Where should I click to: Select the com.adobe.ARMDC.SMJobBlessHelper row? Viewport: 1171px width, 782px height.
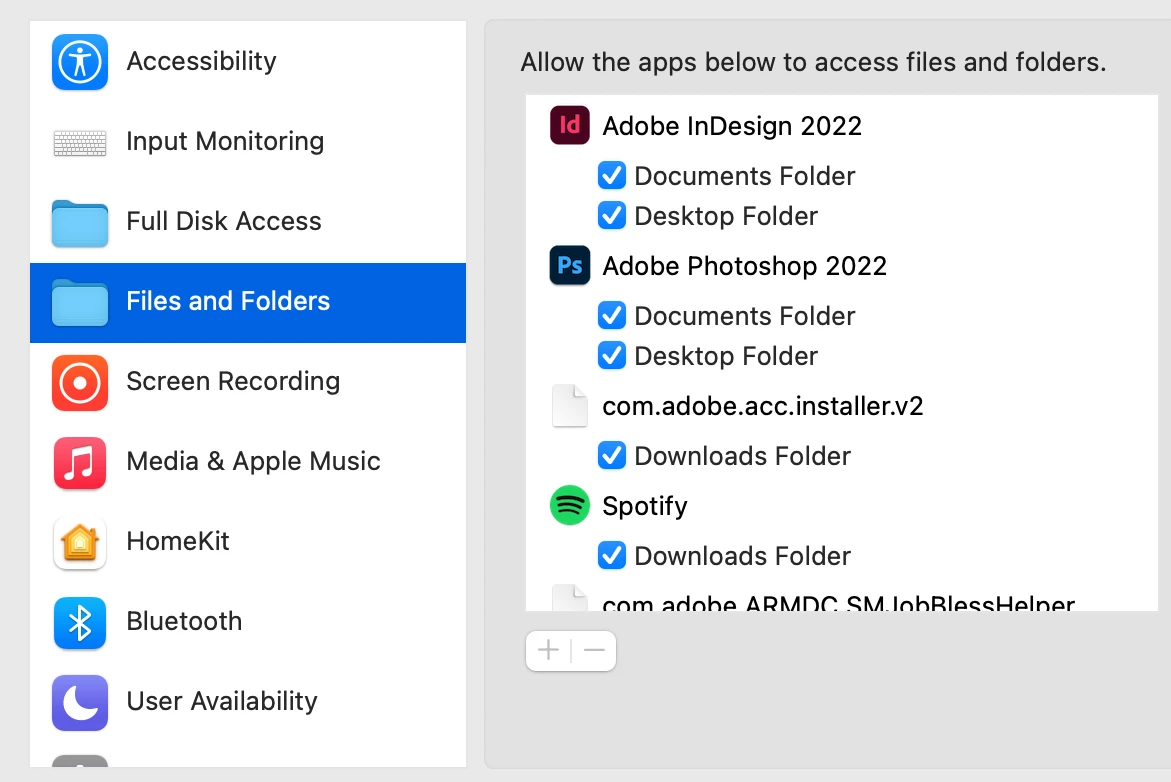click(x=842, y=599)
